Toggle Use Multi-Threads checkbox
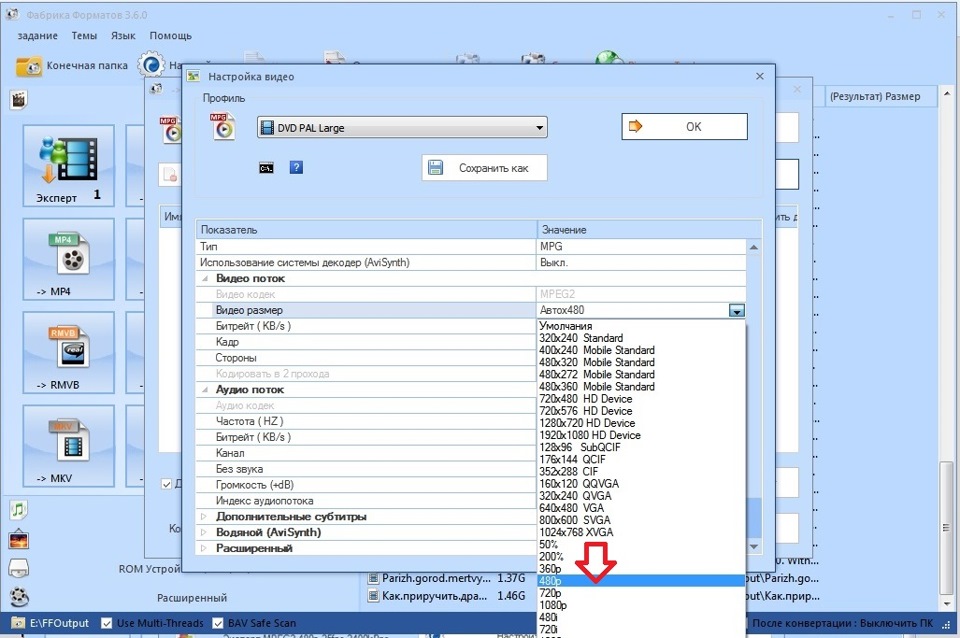Screen dimensions: 960x638 [107, 623]
